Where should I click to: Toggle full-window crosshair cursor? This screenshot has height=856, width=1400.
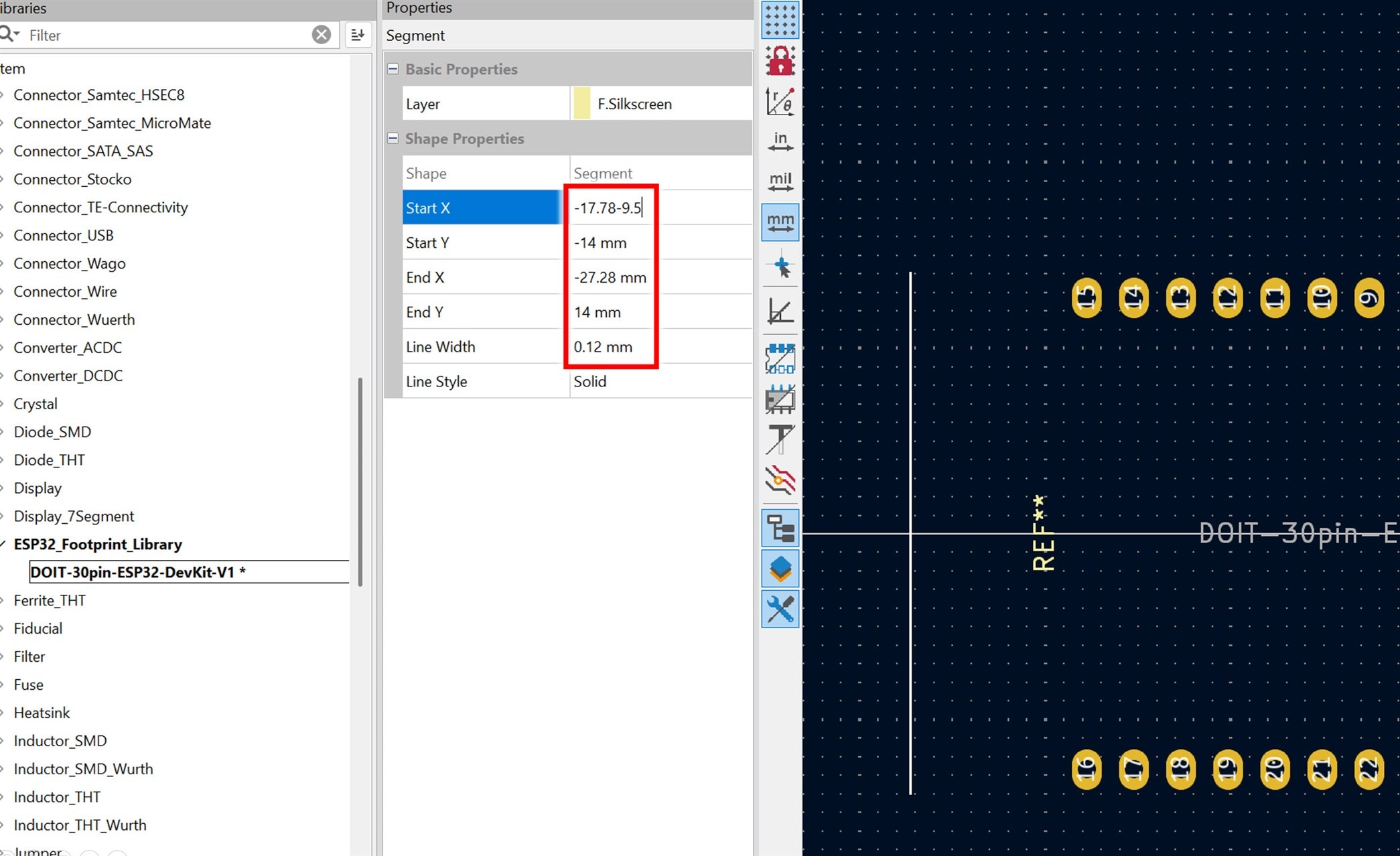point(780,266)
